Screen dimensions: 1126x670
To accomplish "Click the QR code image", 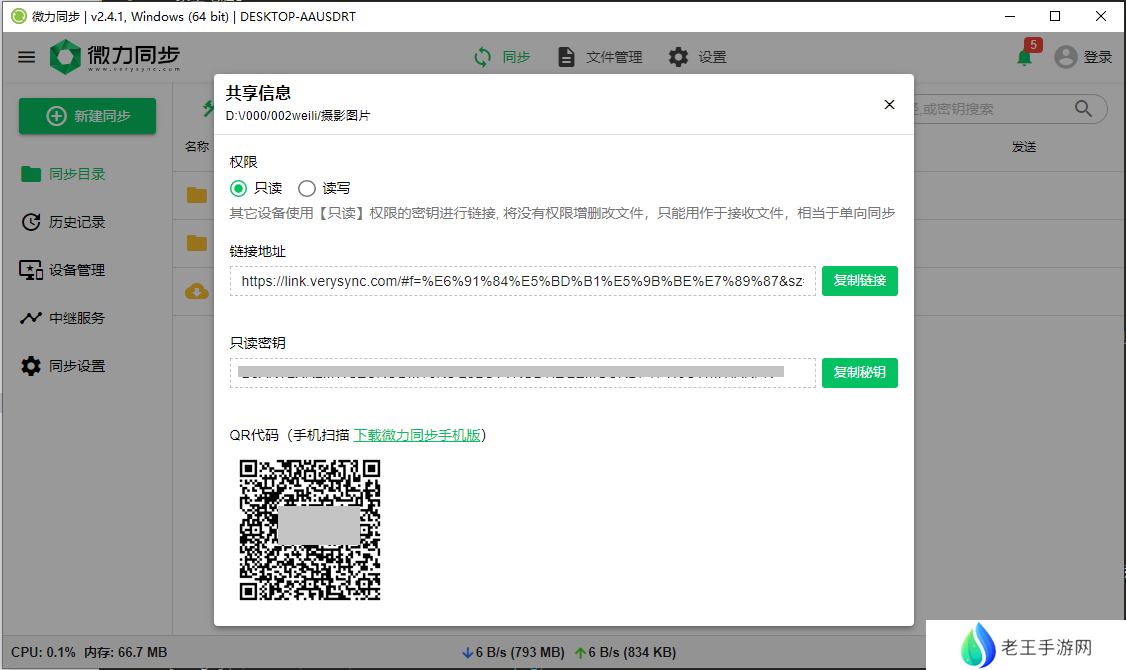I will coord(310,530).
